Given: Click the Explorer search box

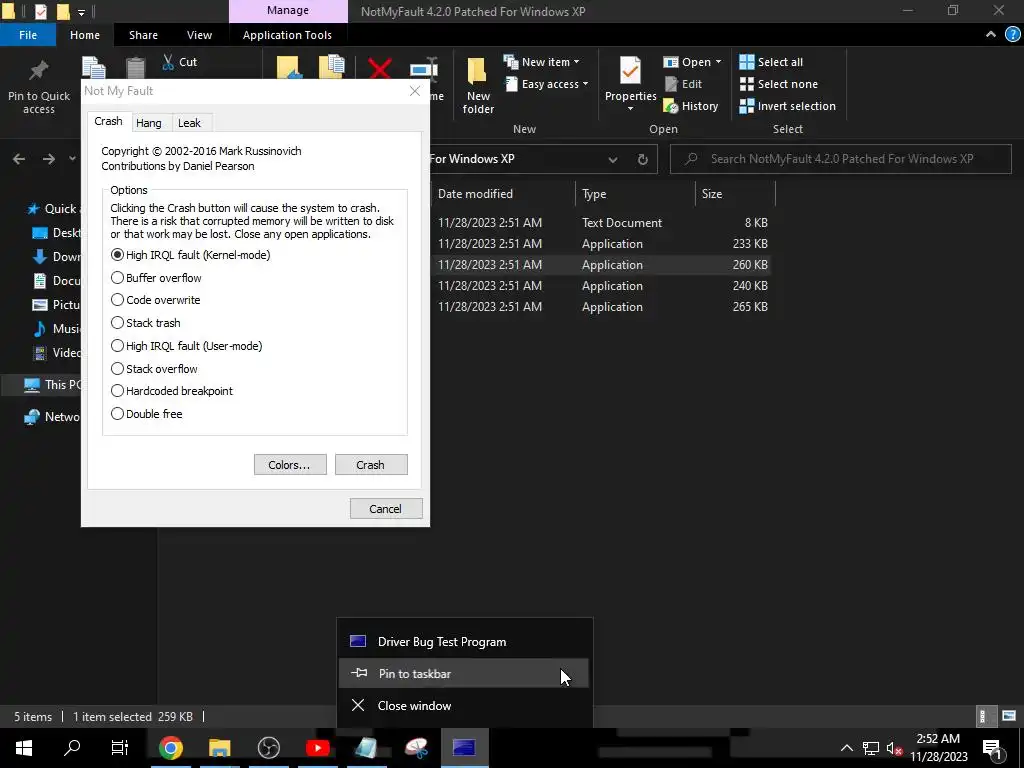Looking at the screenshot, I should point(841,159).
